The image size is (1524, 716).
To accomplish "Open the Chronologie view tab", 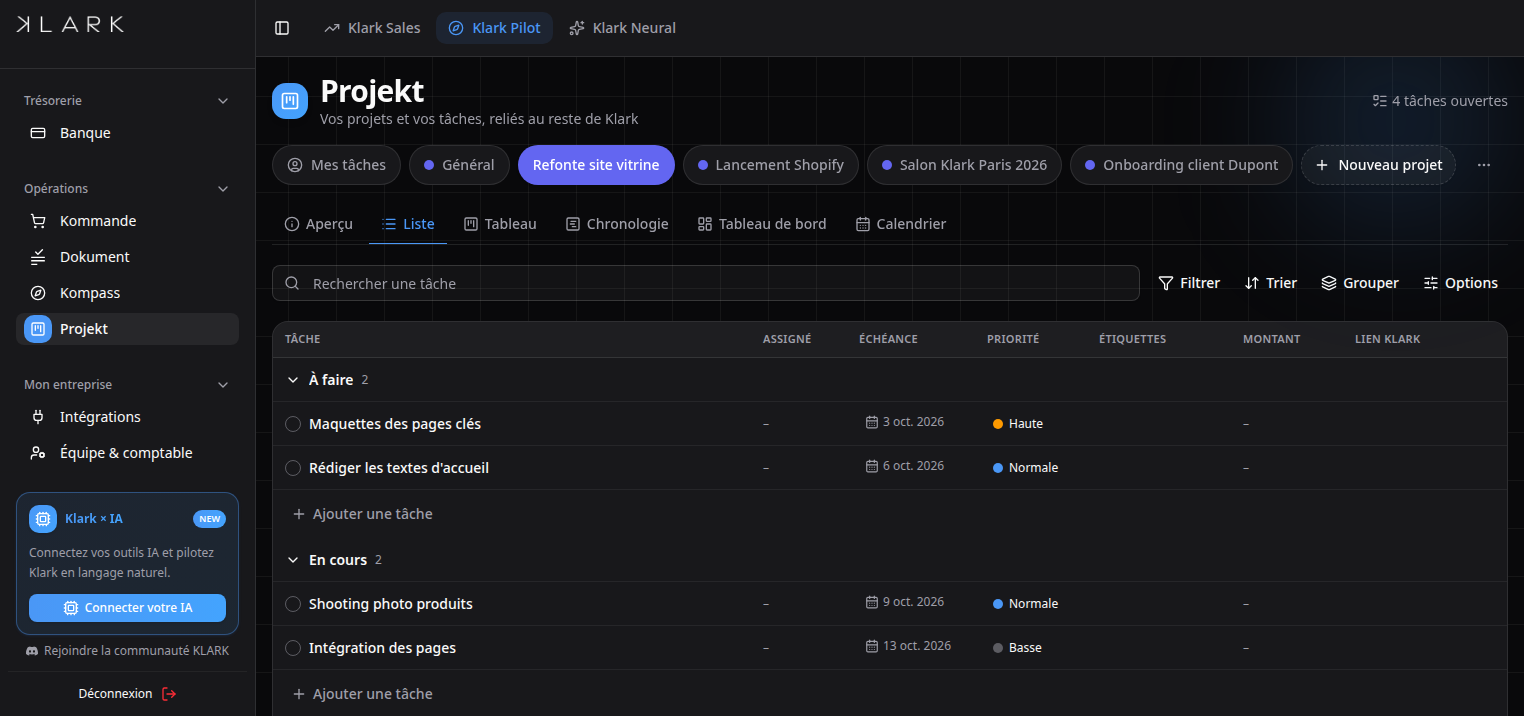I will [x=617, y=224].
